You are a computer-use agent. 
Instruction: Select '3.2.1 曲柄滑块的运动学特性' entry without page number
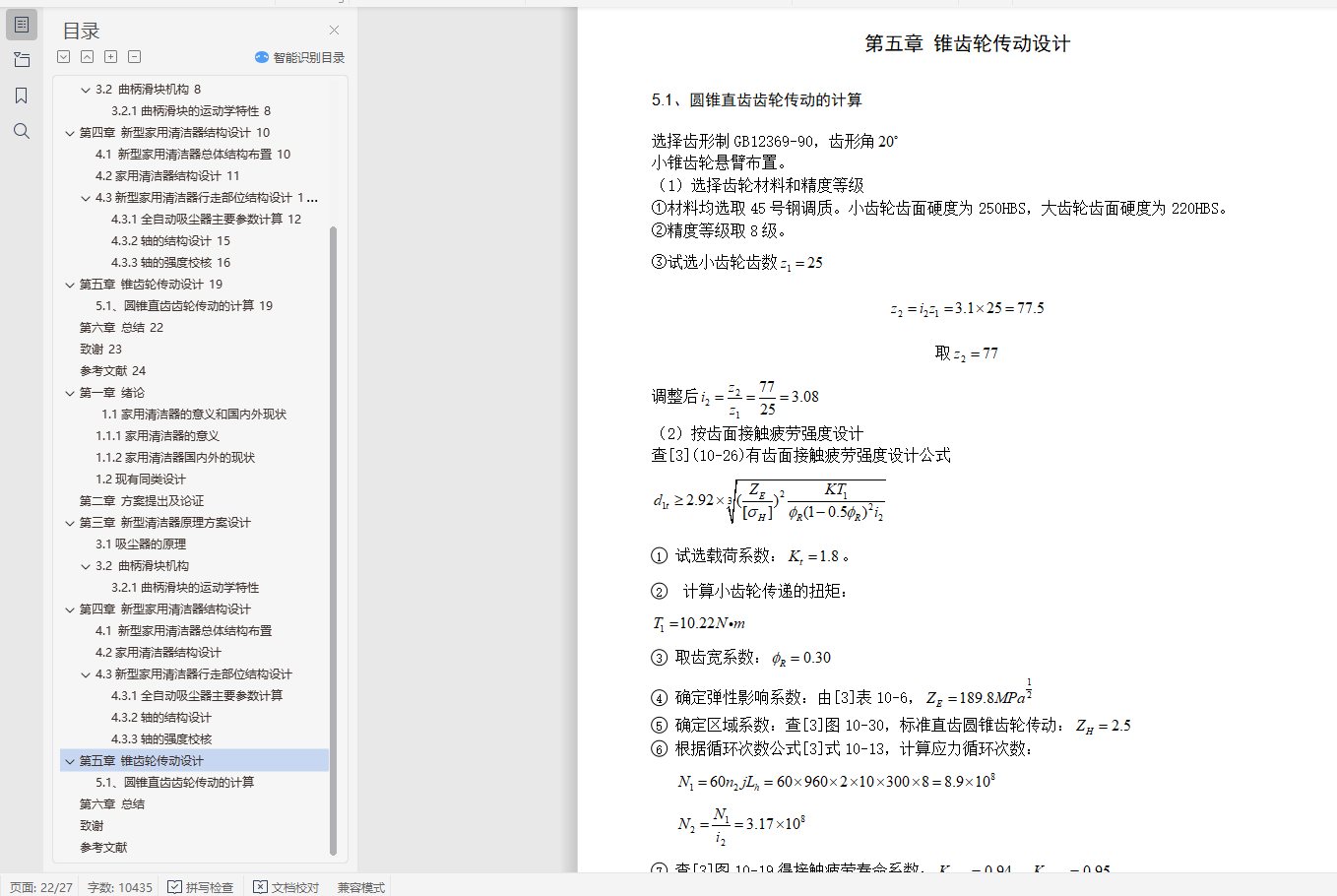[185, 588]
